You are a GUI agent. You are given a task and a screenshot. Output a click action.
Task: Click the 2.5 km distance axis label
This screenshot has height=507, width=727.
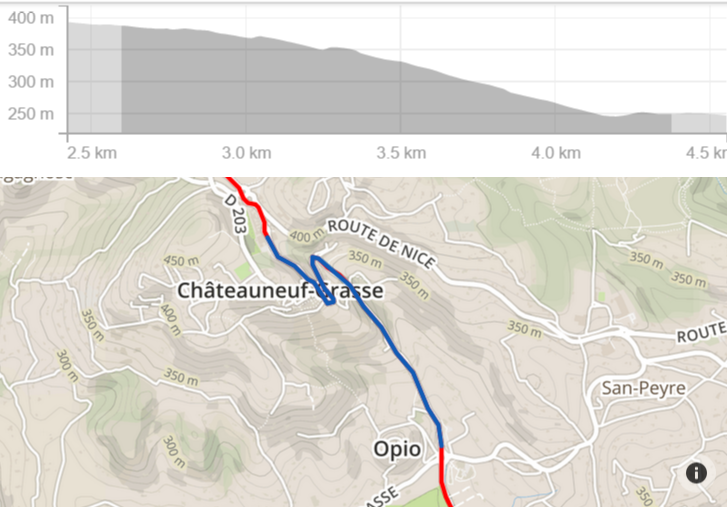pos(92,153)
